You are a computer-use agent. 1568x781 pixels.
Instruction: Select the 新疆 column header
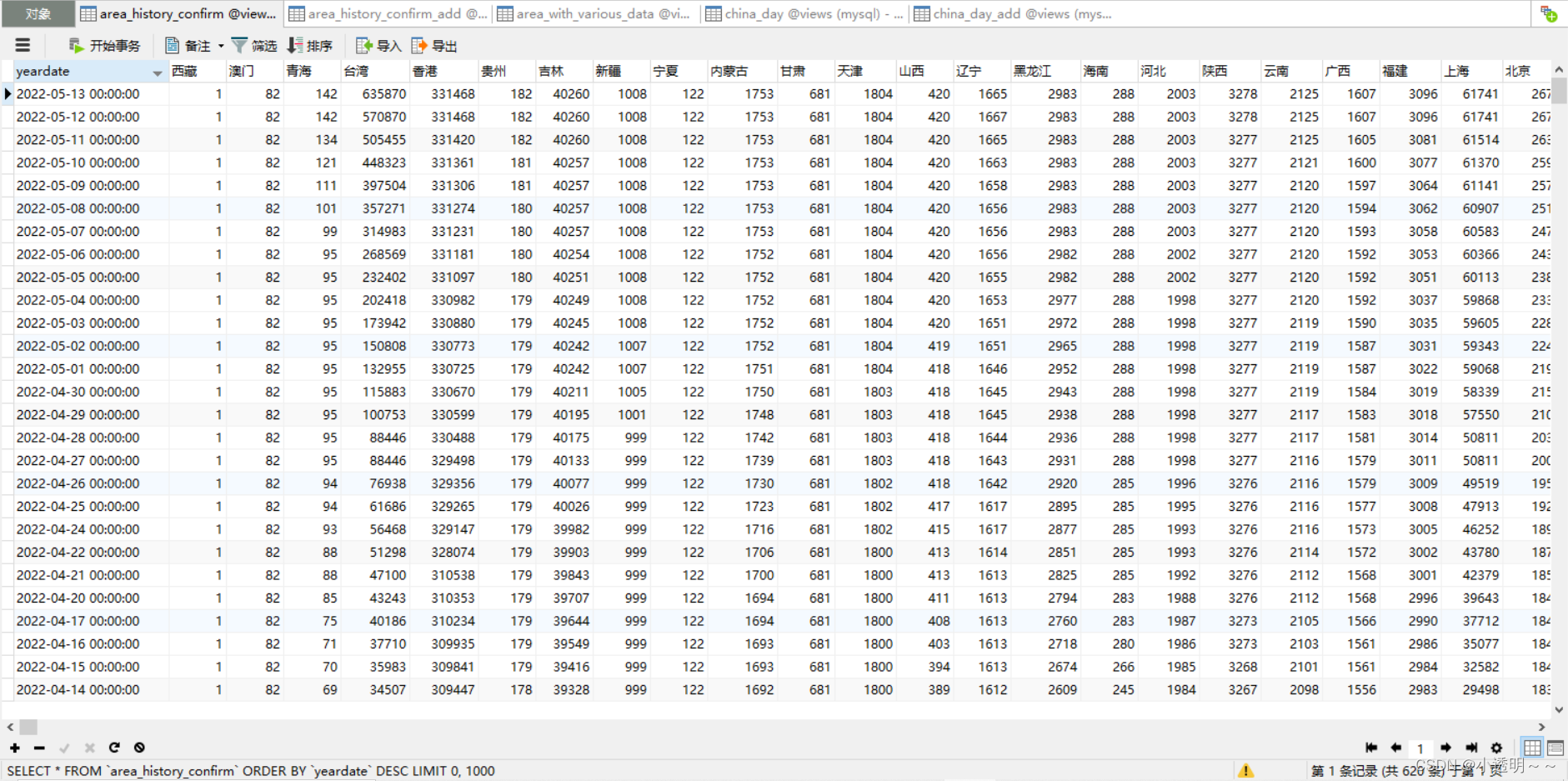[x=621, y=71]
